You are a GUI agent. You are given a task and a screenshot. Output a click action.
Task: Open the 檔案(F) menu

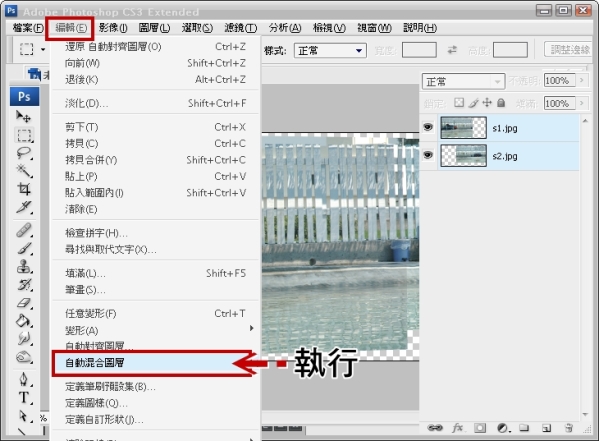(28, 28)
